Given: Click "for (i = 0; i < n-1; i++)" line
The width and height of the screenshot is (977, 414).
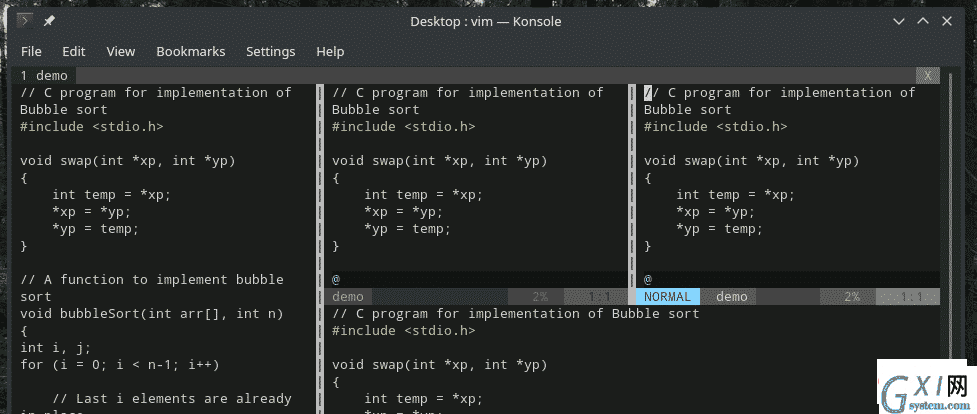Looking at the screenshot, I should click(120, 365).
